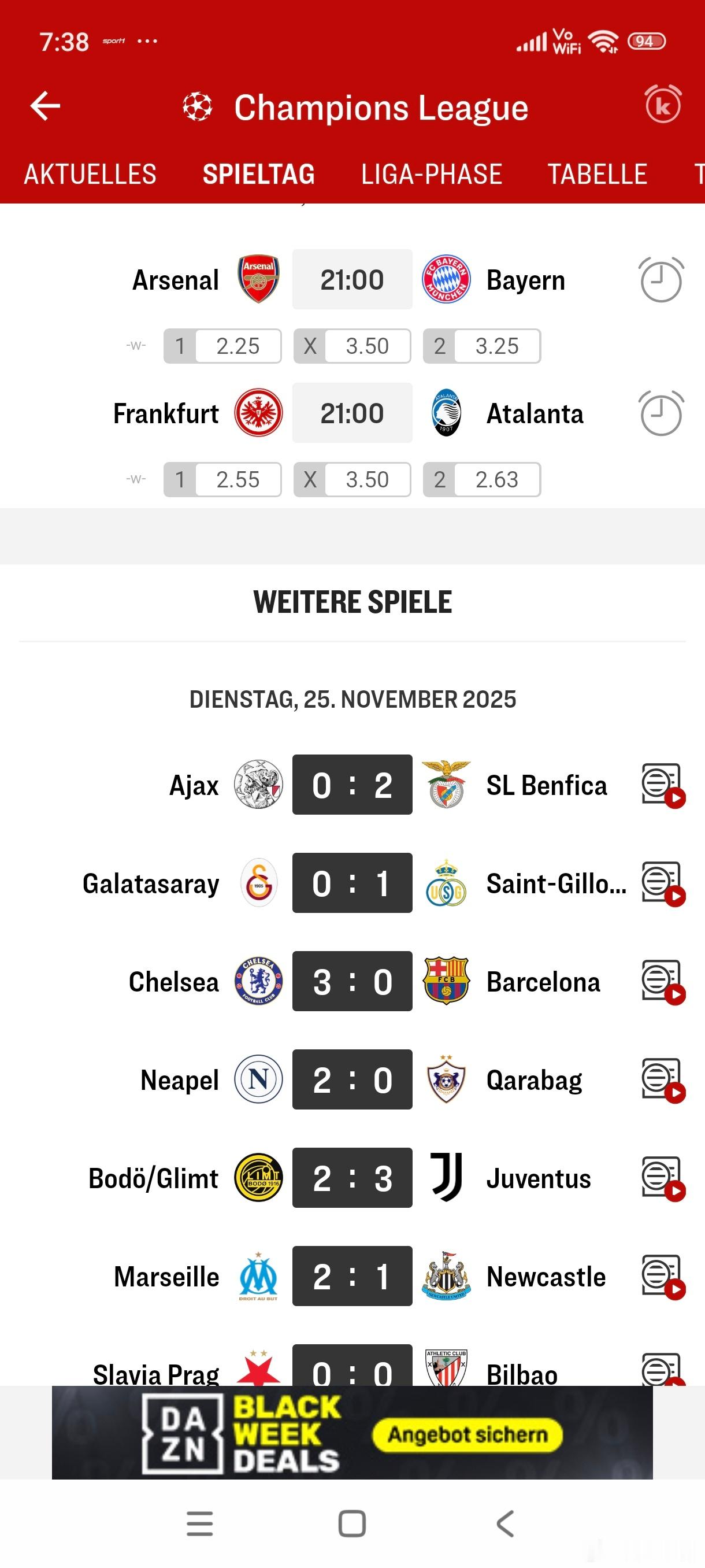The image size is (705, 1568).
Task: Tap the Arsenal club crest
Action: click(258, 279)
